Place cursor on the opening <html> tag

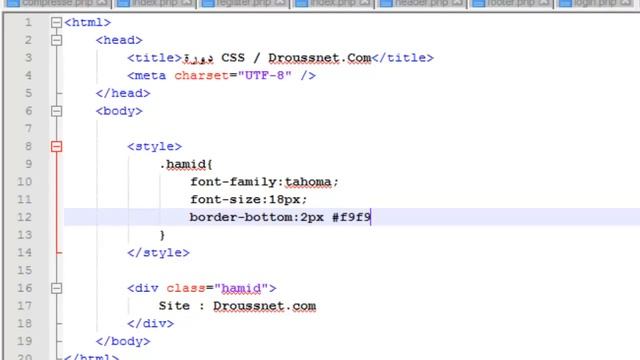point(88,22)
